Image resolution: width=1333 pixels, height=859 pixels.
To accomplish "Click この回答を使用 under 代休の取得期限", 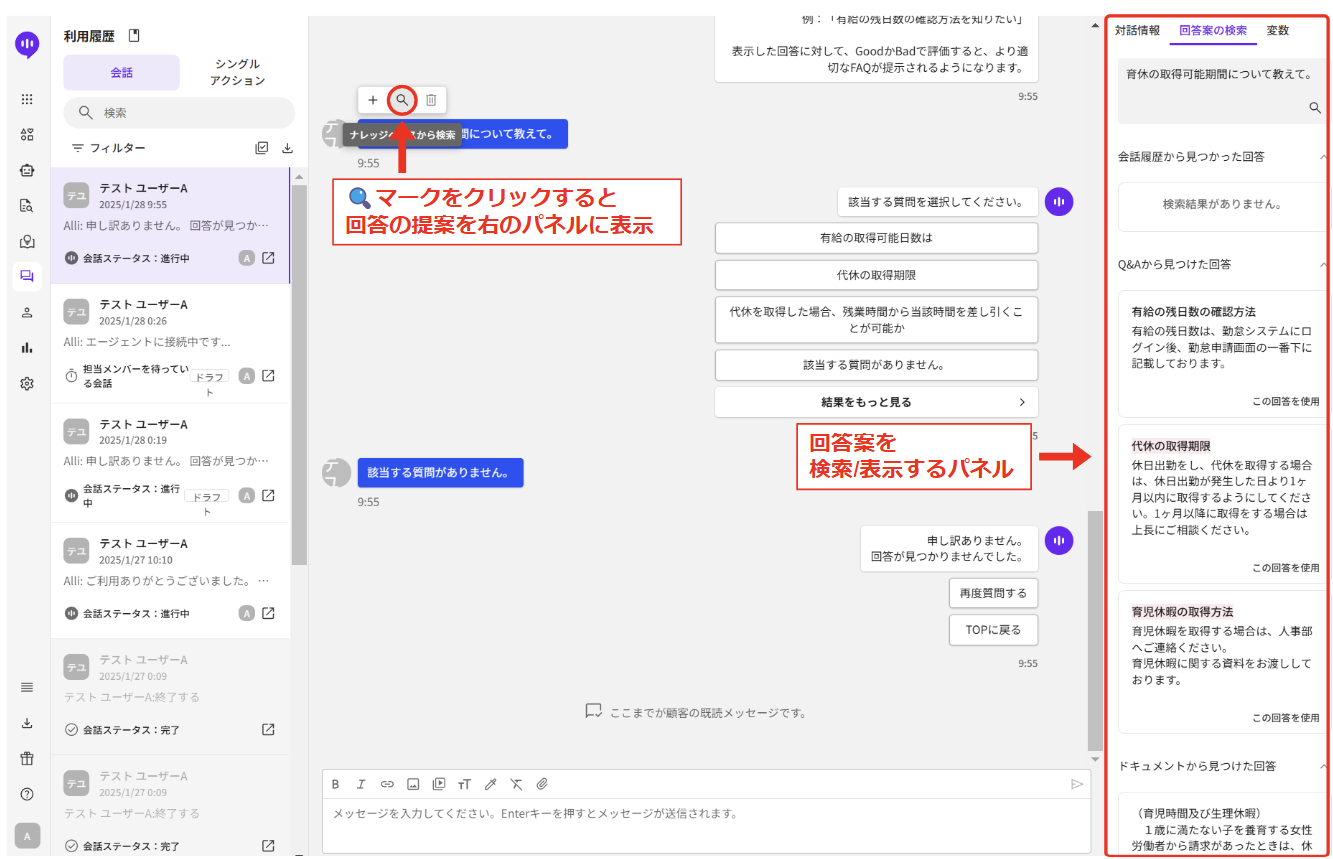I will (1285, 568).
